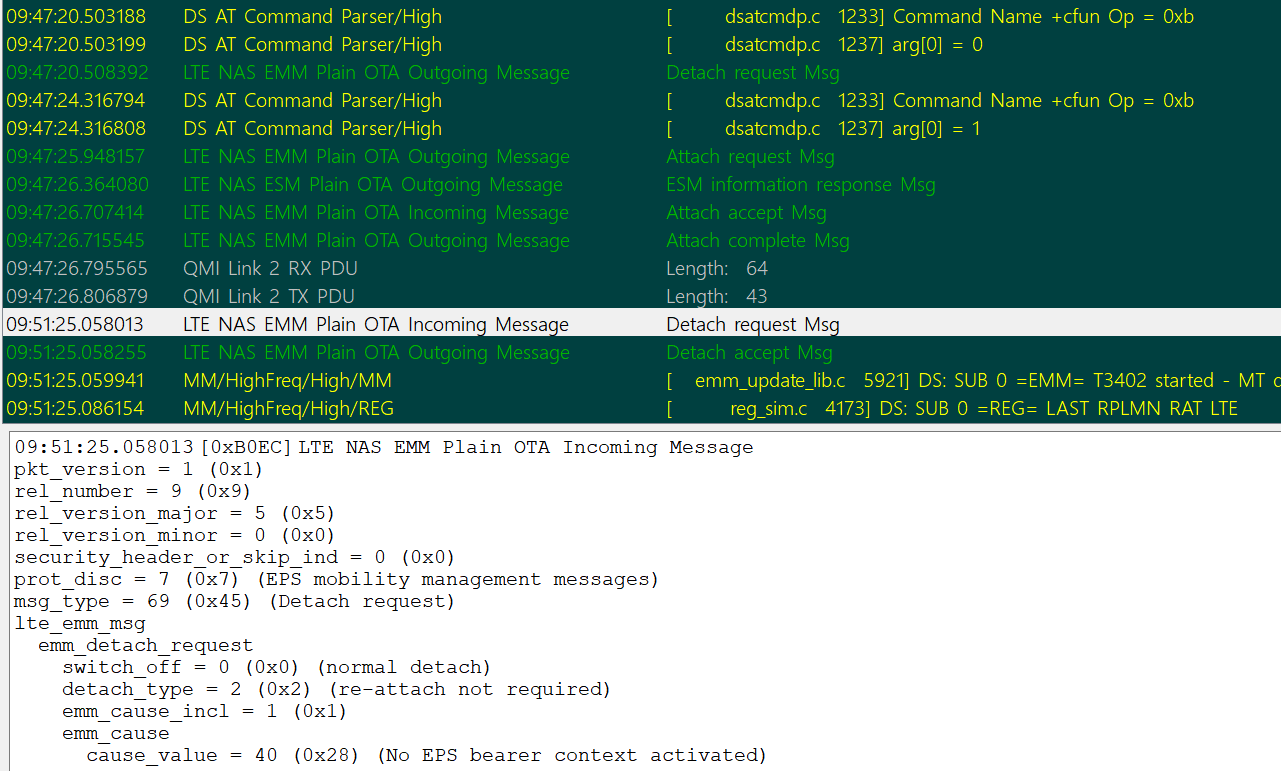Select the Attach accept Msg row
The image size is (1281, 771).
[x=640, y=212]
